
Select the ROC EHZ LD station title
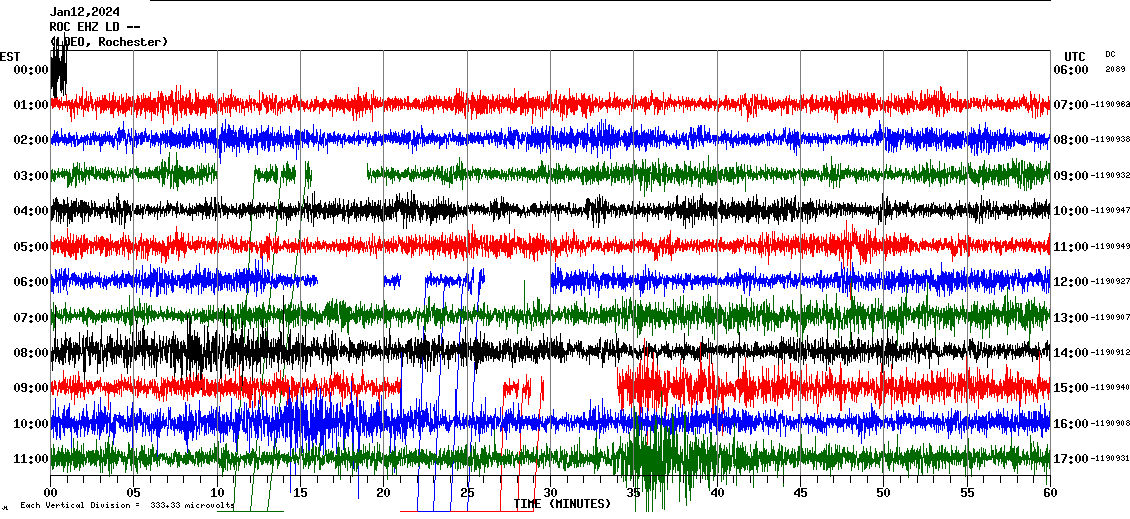(x=94, y=27)
